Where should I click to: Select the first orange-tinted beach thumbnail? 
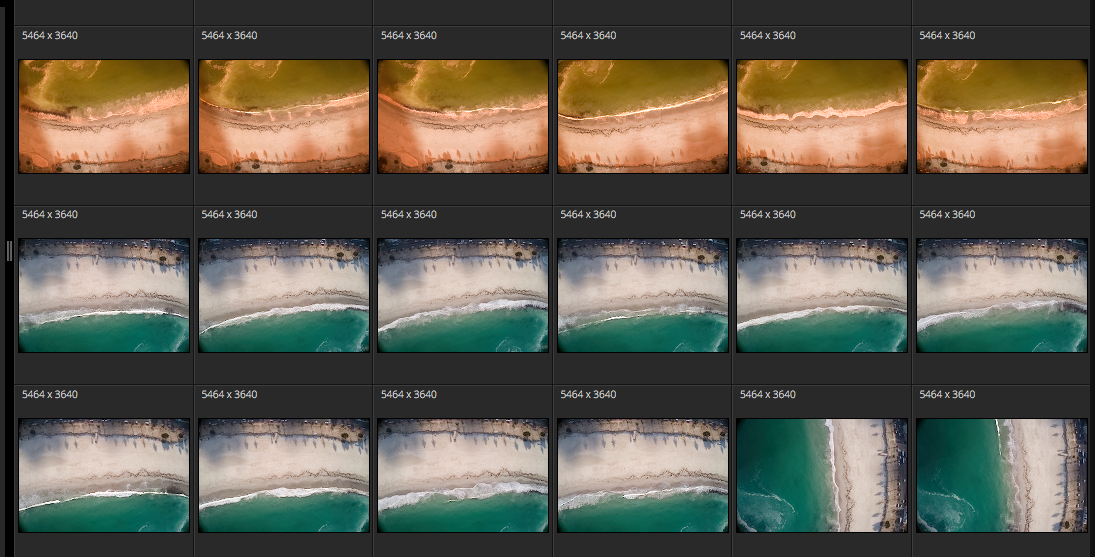104,117
